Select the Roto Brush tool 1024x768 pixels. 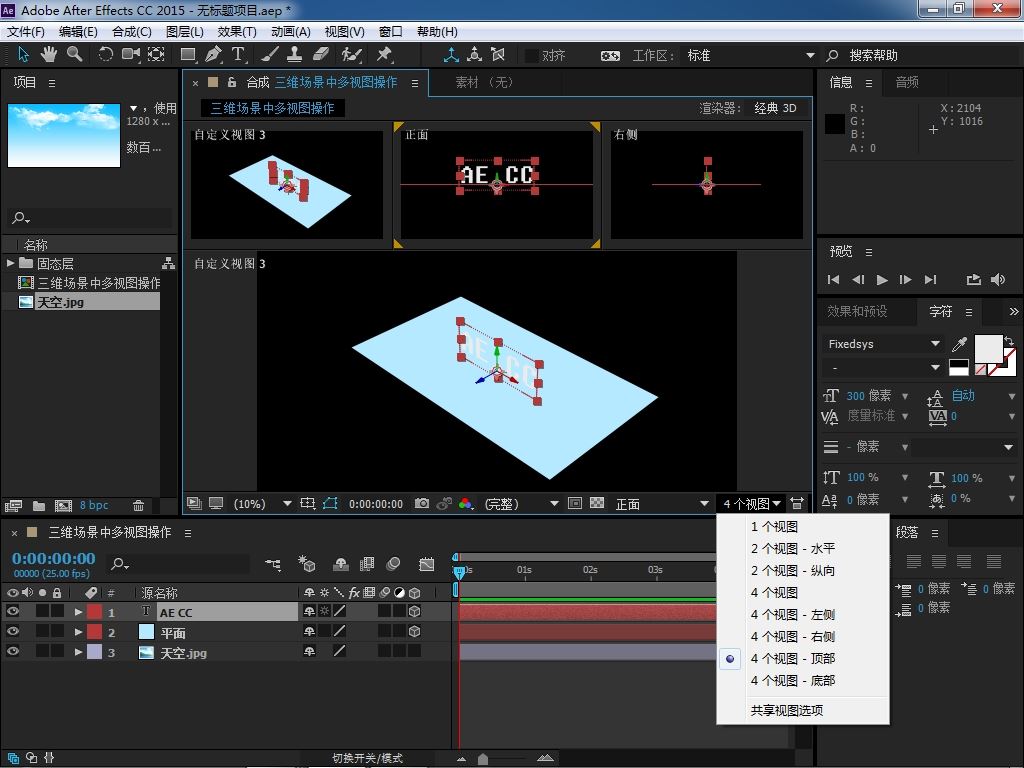click(x=351, y=55)
